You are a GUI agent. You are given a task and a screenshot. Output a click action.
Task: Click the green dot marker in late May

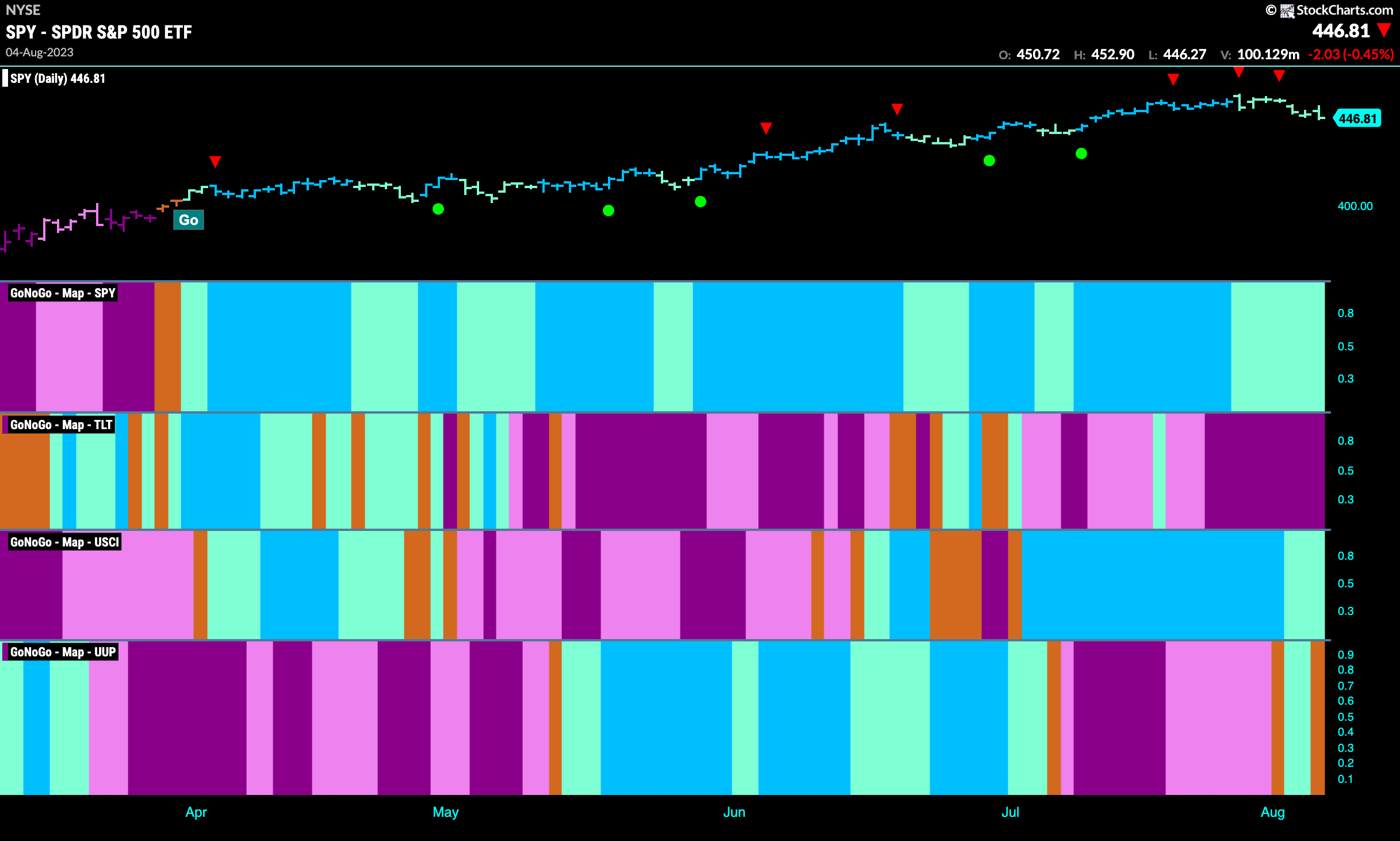click(701, 201)
